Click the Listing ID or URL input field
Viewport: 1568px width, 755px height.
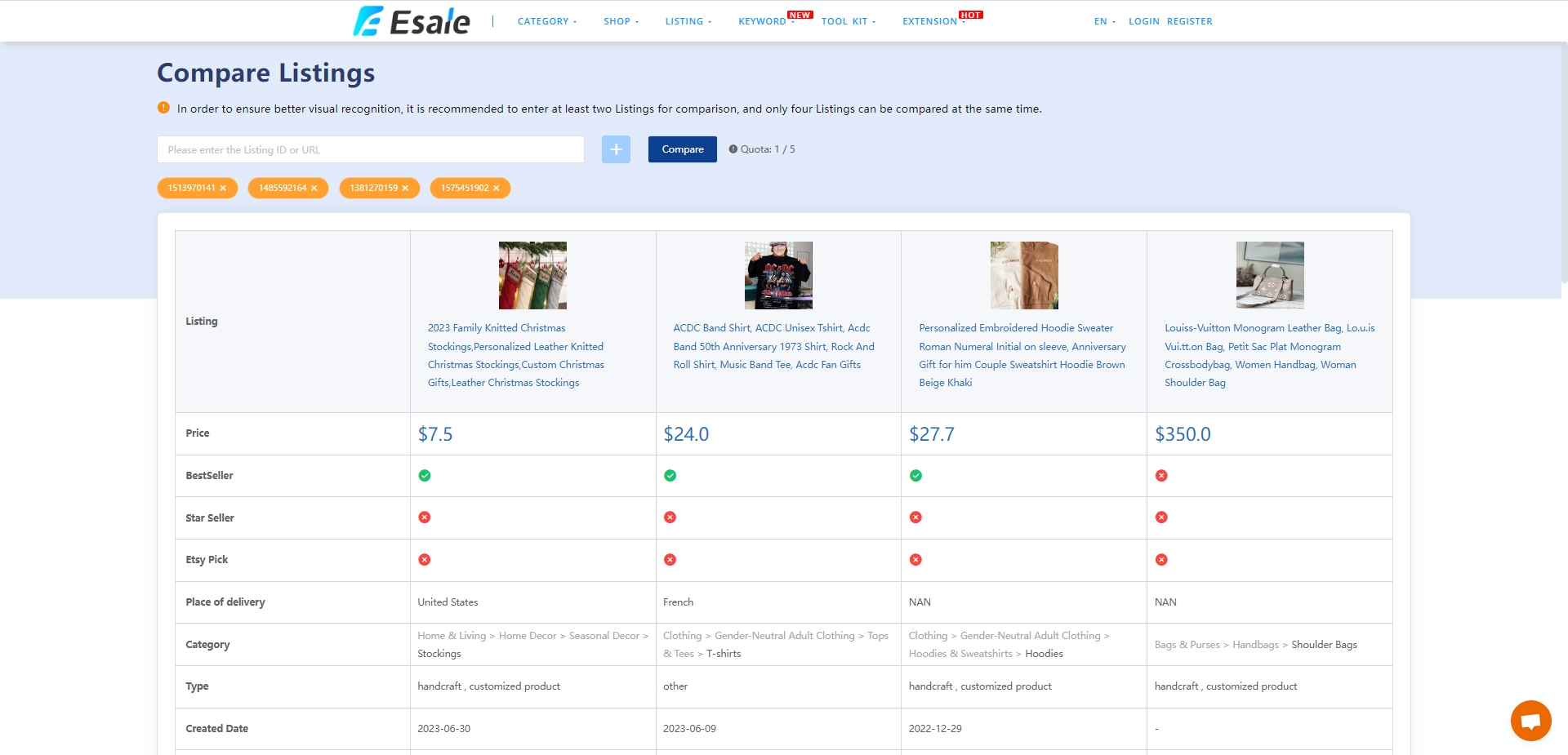[x=372, y=149]
